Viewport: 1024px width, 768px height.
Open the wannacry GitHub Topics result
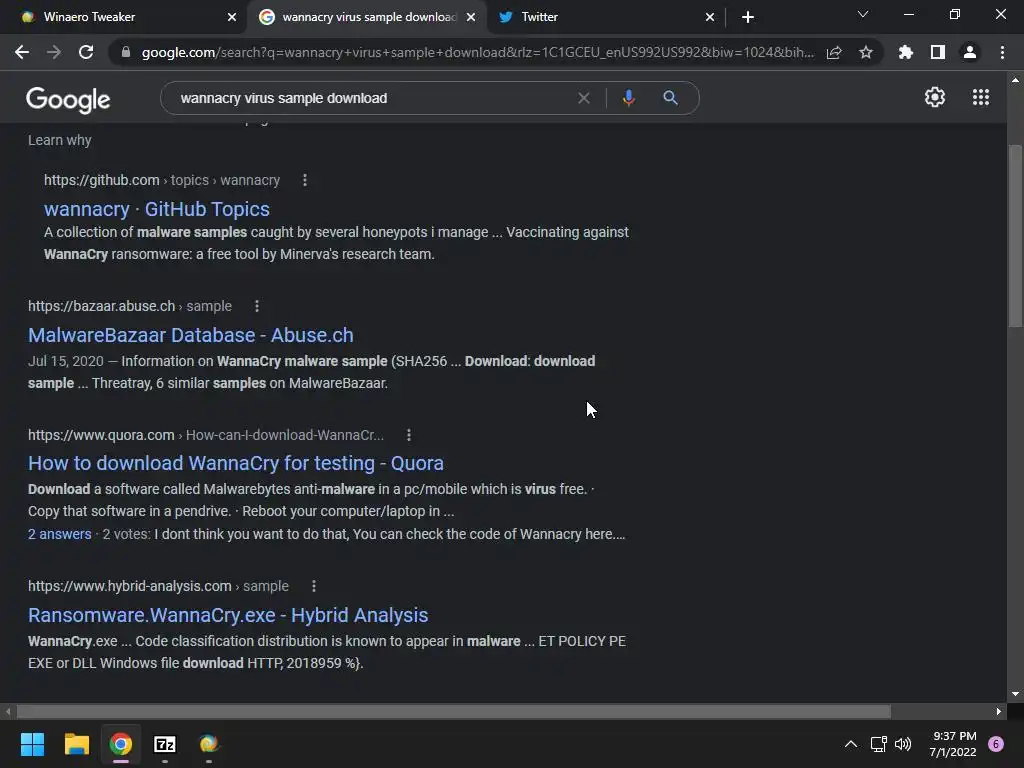tap(157, 209)
